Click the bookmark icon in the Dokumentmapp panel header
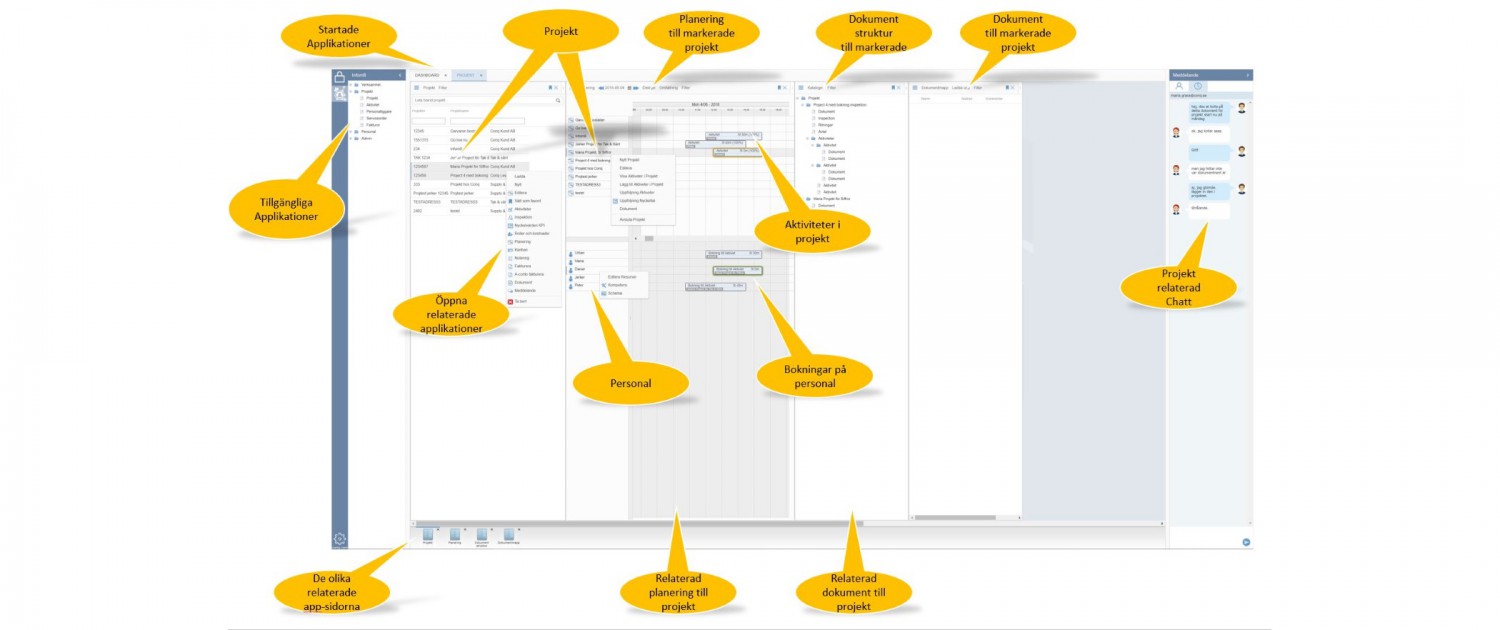The image size is (1500, 630). coord(1007,88)
